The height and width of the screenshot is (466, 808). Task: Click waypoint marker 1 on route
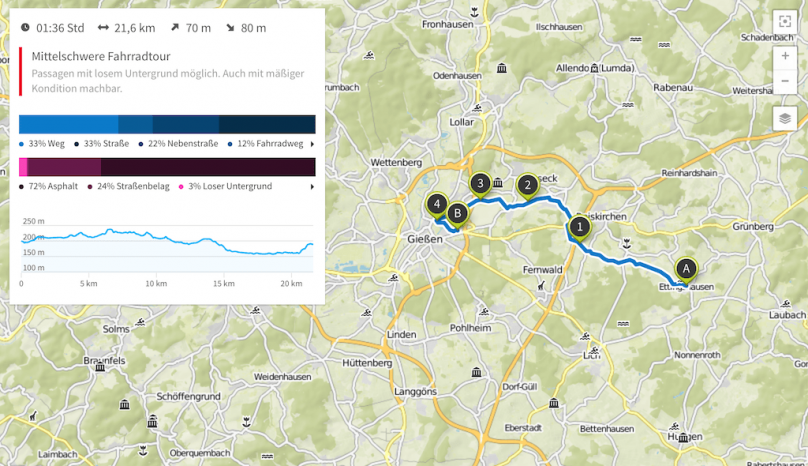579,226
